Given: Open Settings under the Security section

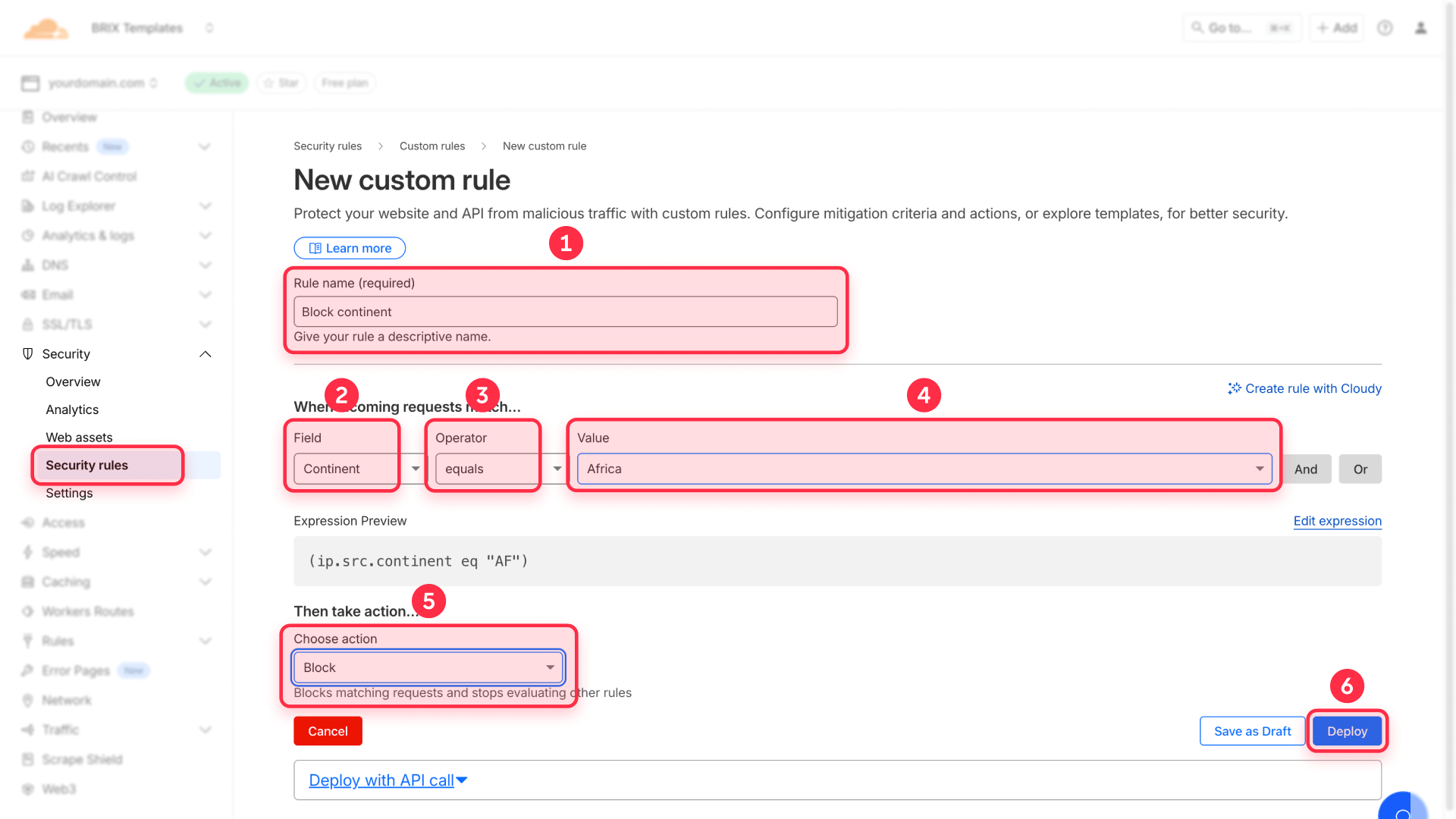Looking at the screenshot, I should coord(69,493).
